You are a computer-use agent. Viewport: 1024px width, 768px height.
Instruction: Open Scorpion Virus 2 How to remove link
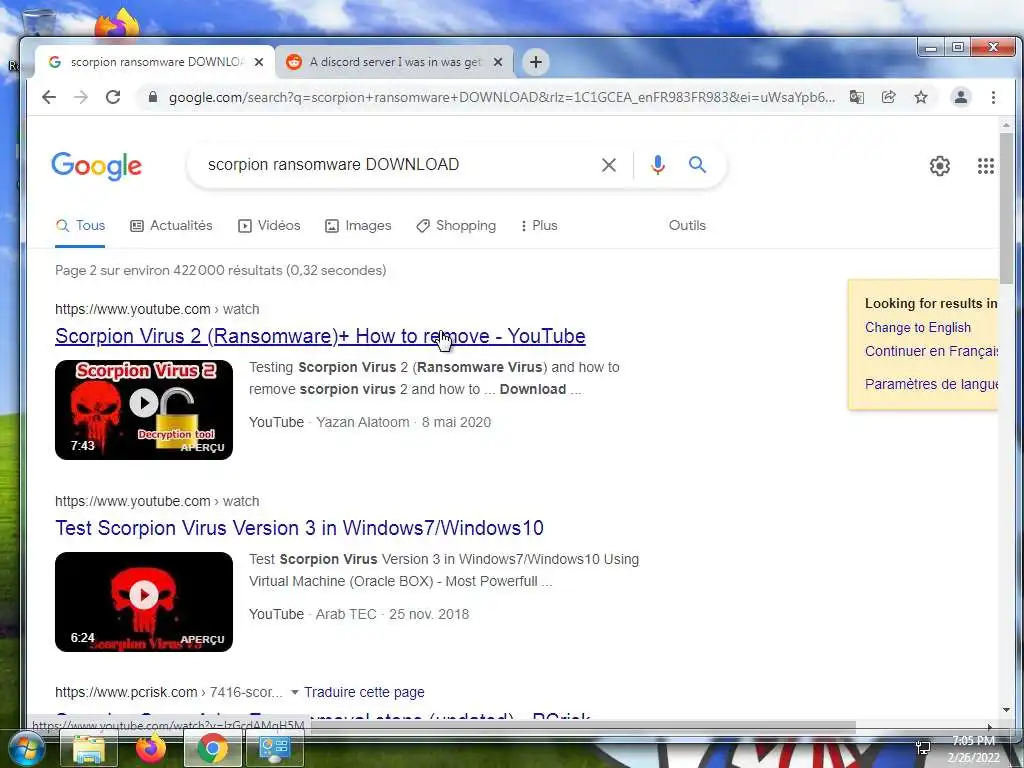coord(320,336)
